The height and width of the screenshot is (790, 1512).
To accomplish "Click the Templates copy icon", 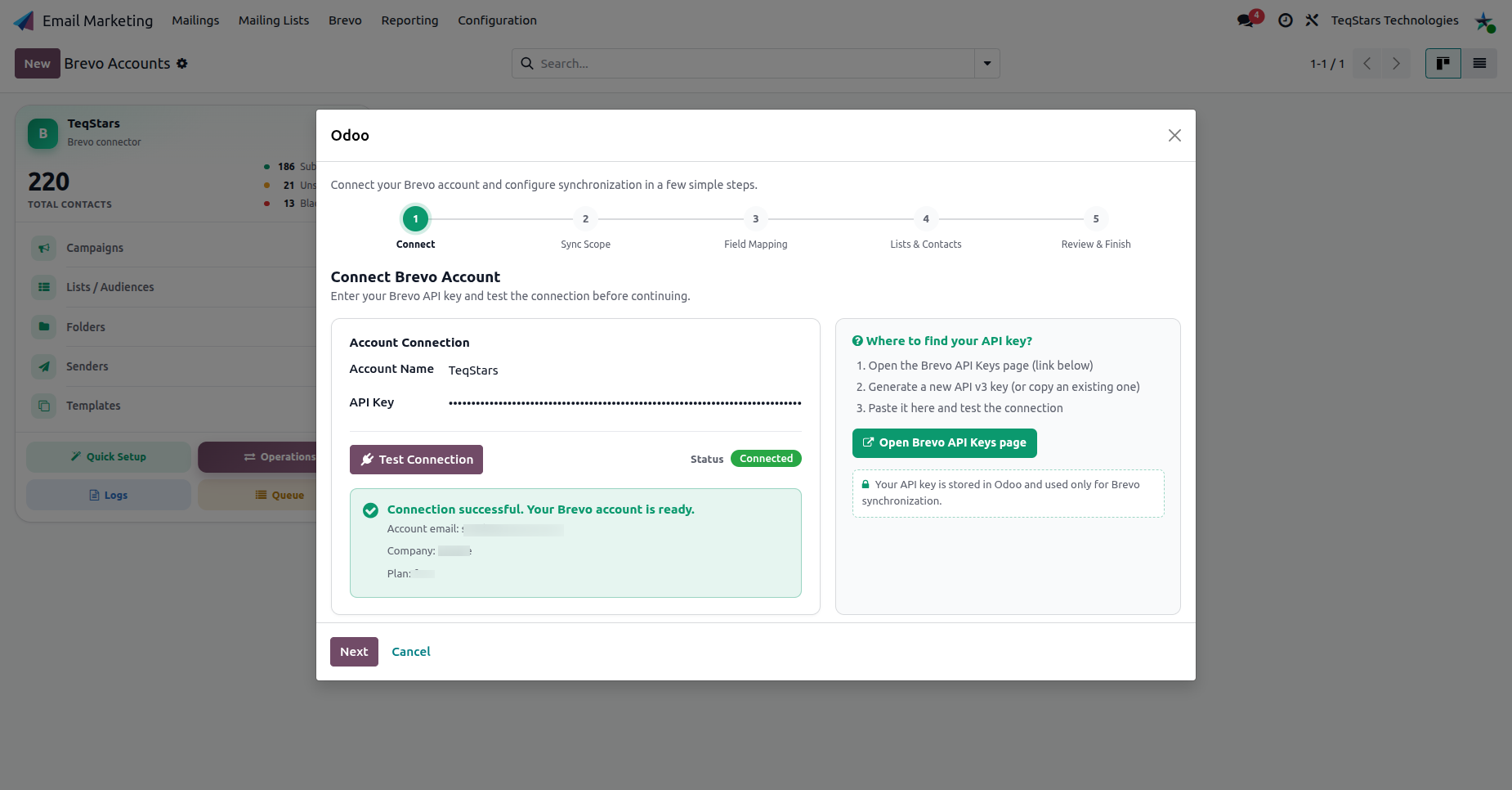I will [44, 406].
